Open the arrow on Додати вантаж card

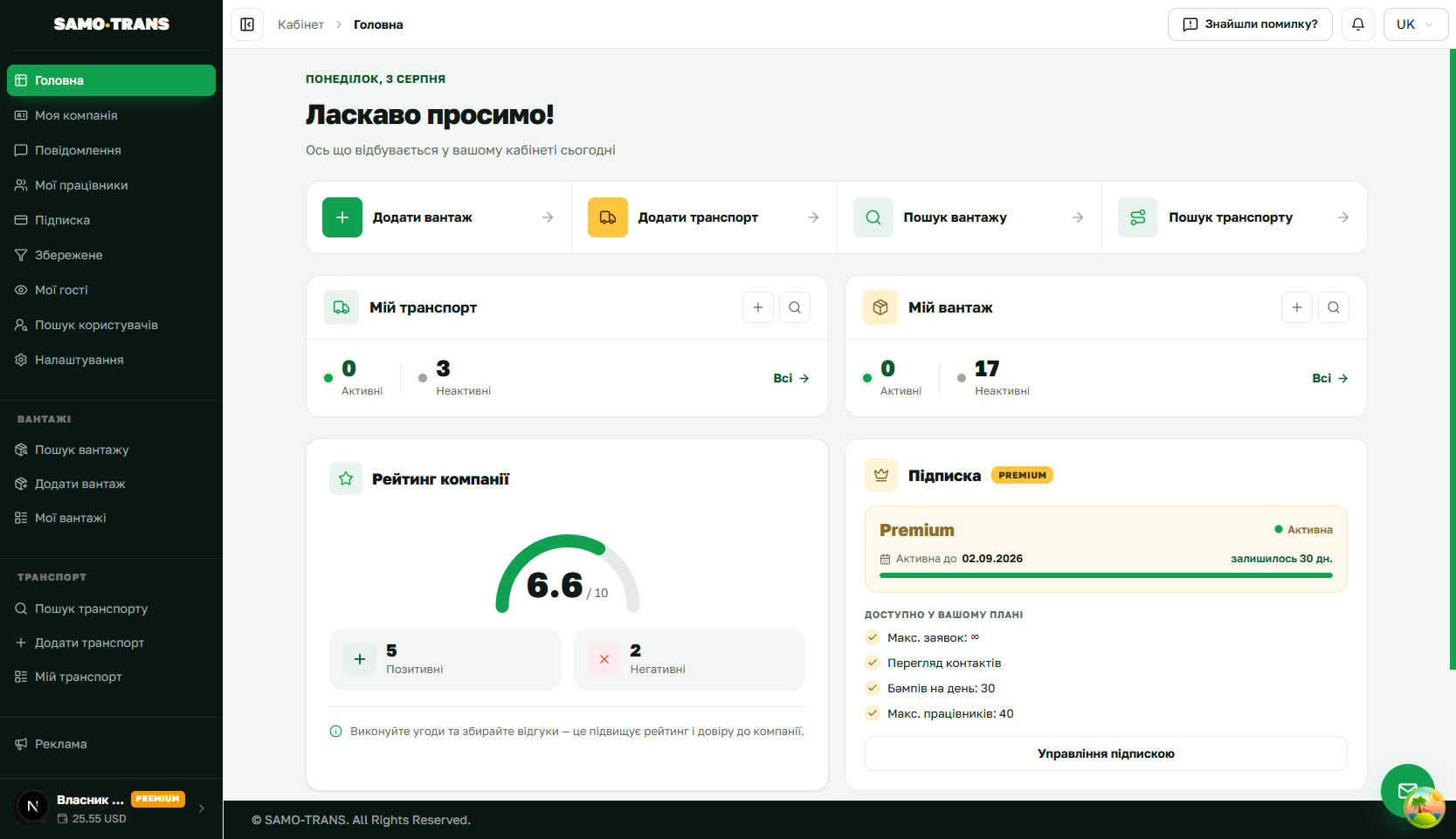tap(548, 217)
